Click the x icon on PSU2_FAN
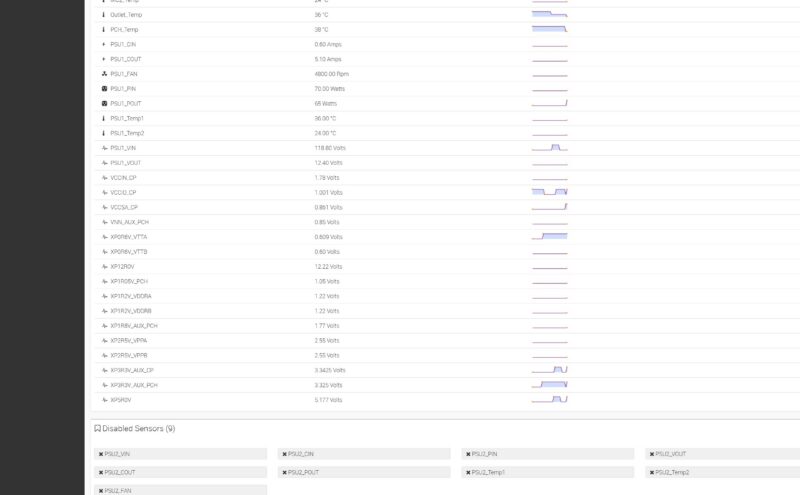This screenshot has height=495, width=800. point(101,491)
